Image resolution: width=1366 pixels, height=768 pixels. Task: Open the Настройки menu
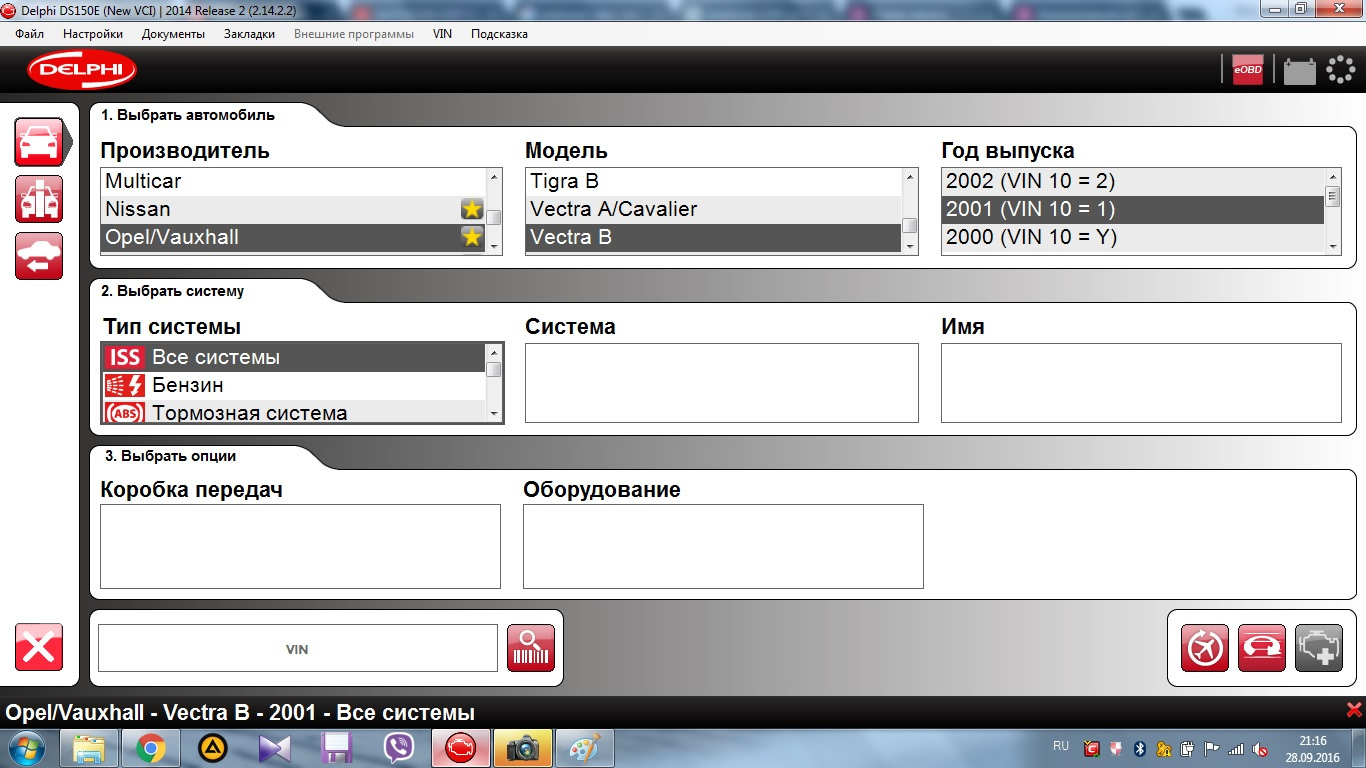93,34
